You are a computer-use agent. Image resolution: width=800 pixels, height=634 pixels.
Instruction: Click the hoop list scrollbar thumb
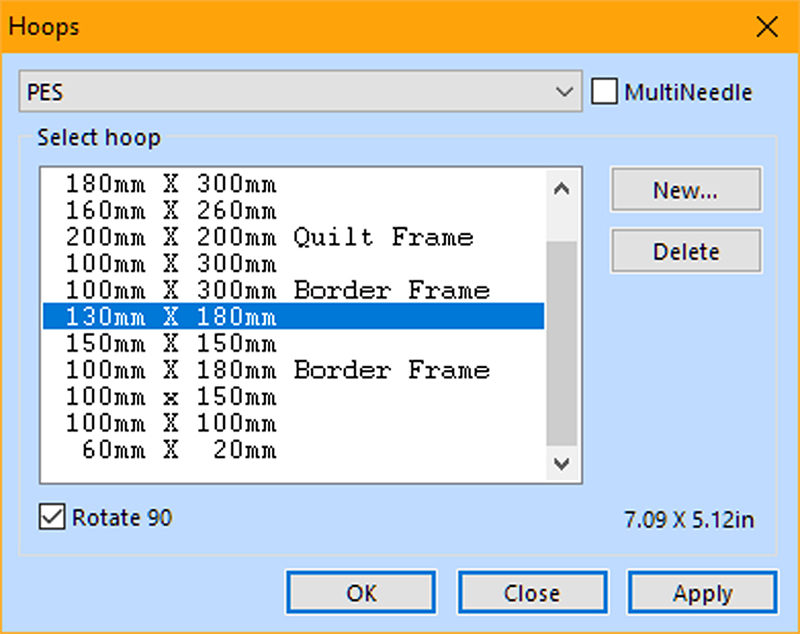[x=561, y=340]
